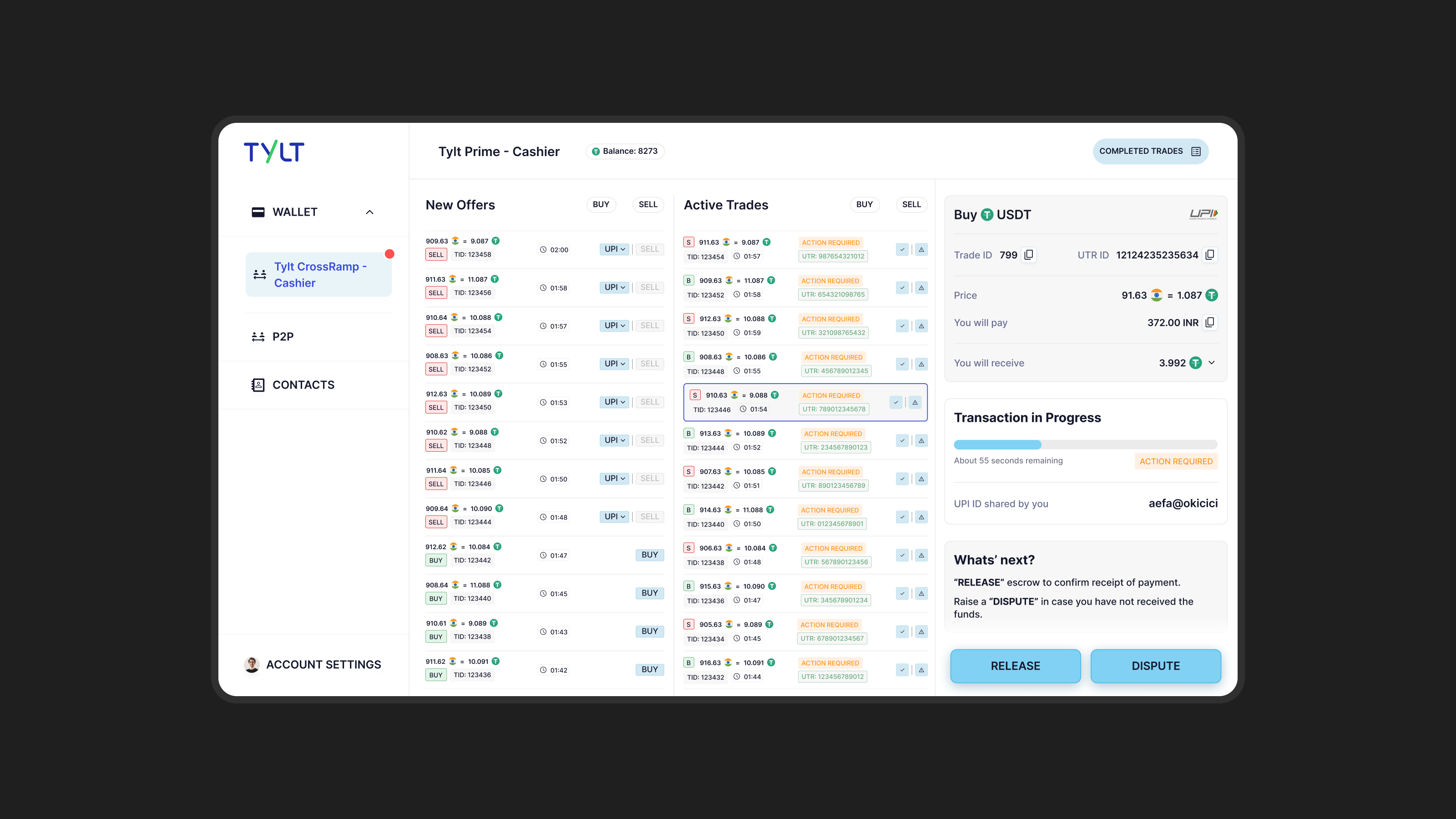This screenshot has width=1456, height=819.
Task: Click ACTION REQUIRED badge in Transaction in Progress
Action: [x=1176, y=461]
